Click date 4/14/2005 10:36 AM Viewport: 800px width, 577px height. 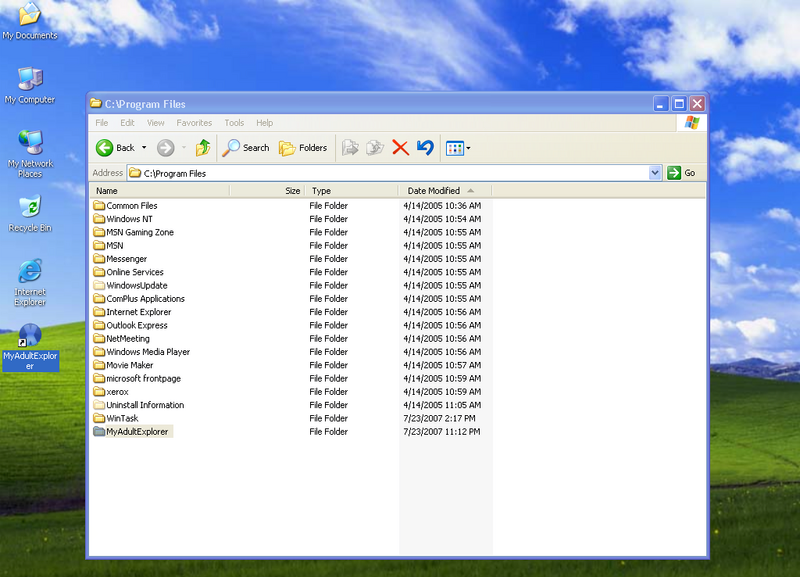click(x=442, y=206)
